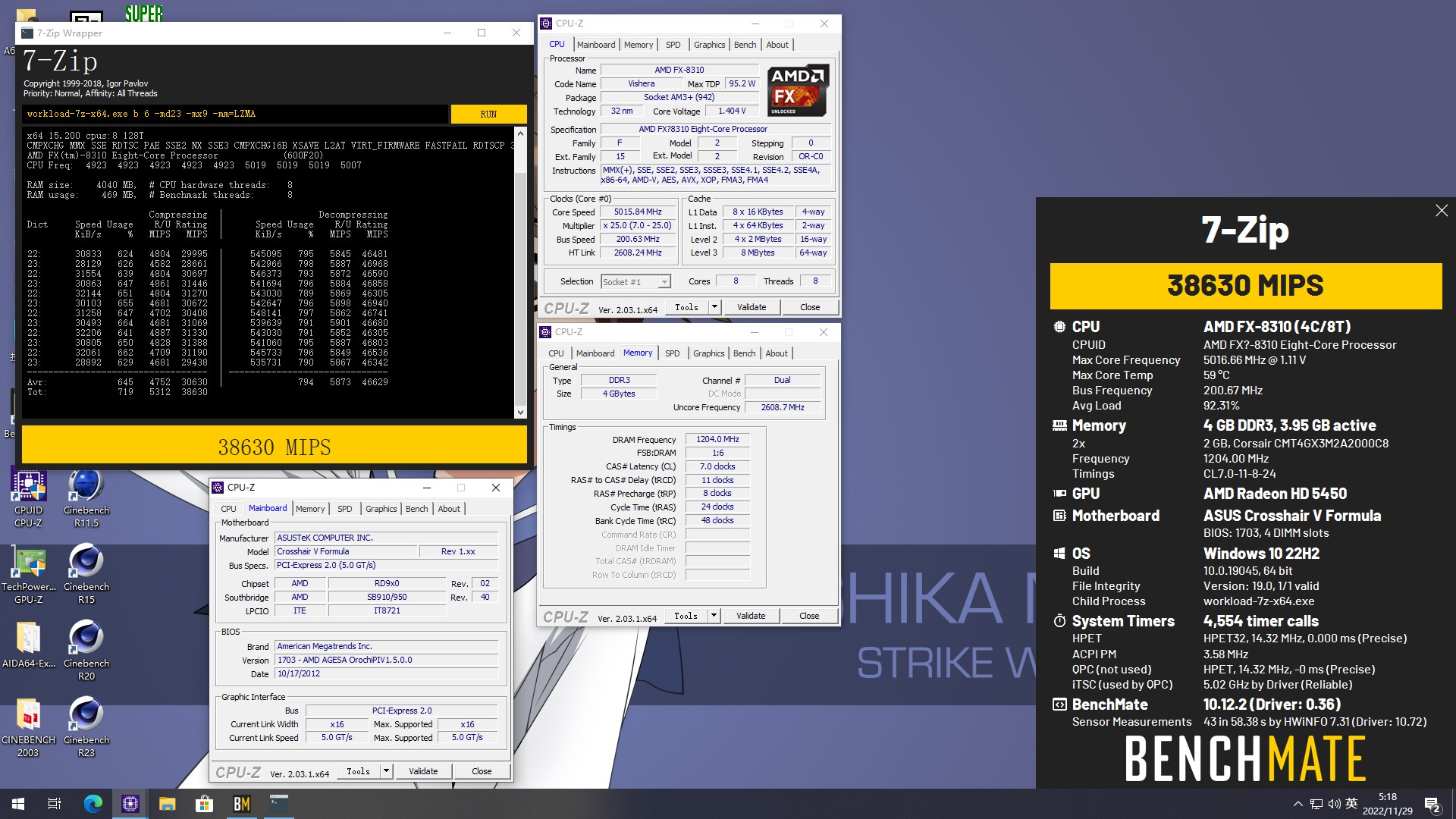The image size is (1456, 819).
Task: Open Graphics tab in Mainboard CPU-Z window
Action: (381, 509)
